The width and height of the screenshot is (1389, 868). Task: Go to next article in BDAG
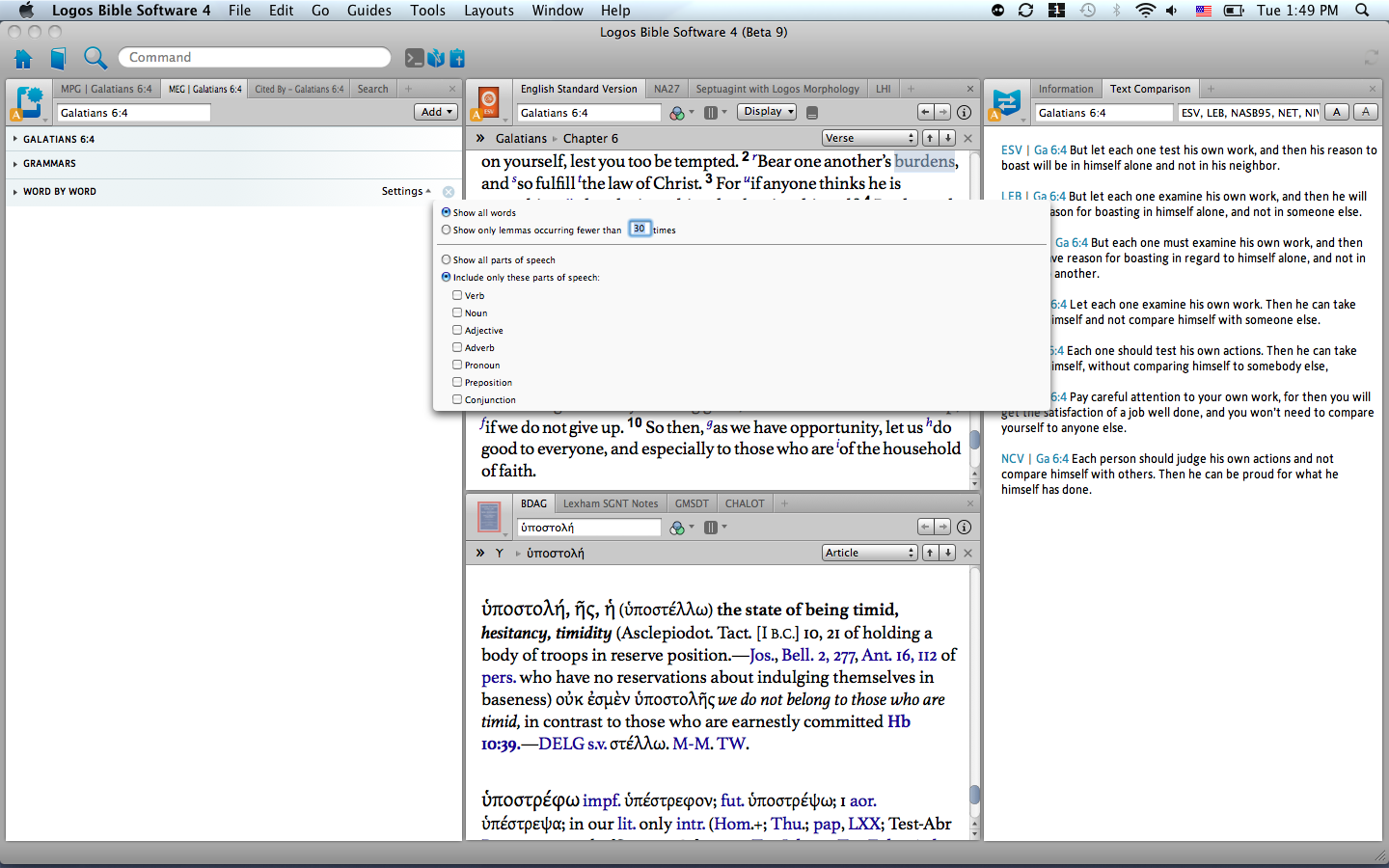[x=948, y=553]
